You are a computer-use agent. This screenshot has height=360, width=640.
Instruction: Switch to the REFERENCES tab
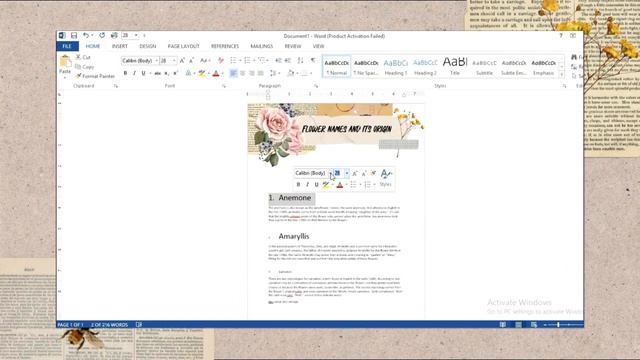tap(225, 46)
